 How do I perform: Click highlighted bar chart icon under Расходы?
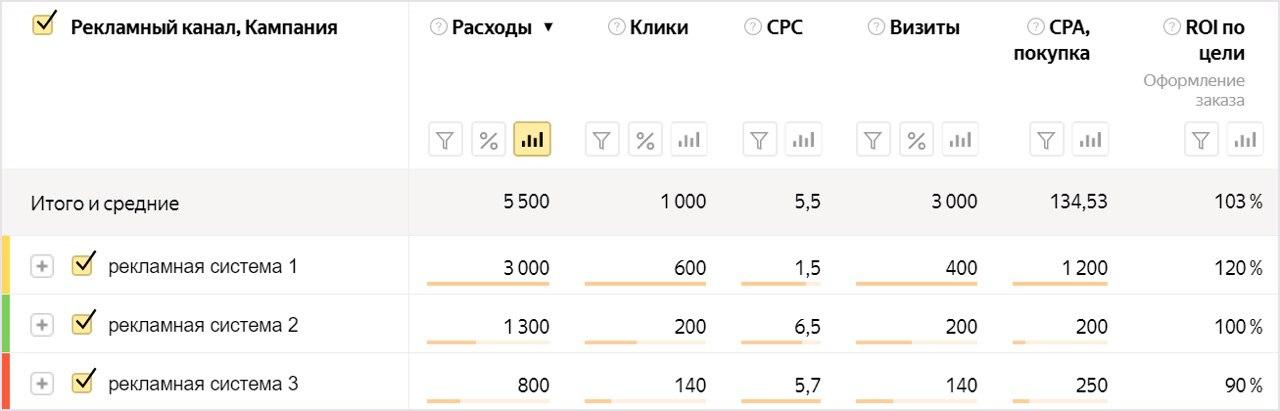pos(532,140)
